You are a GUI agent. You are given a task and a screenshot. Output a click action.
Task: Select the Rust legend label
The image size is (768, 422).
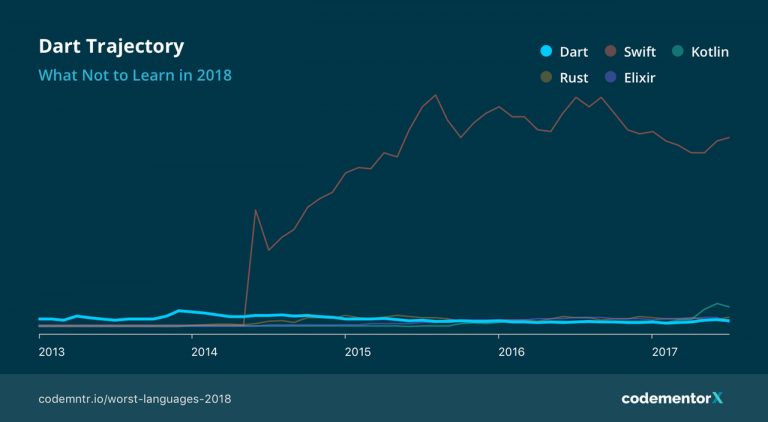[574, 78]
